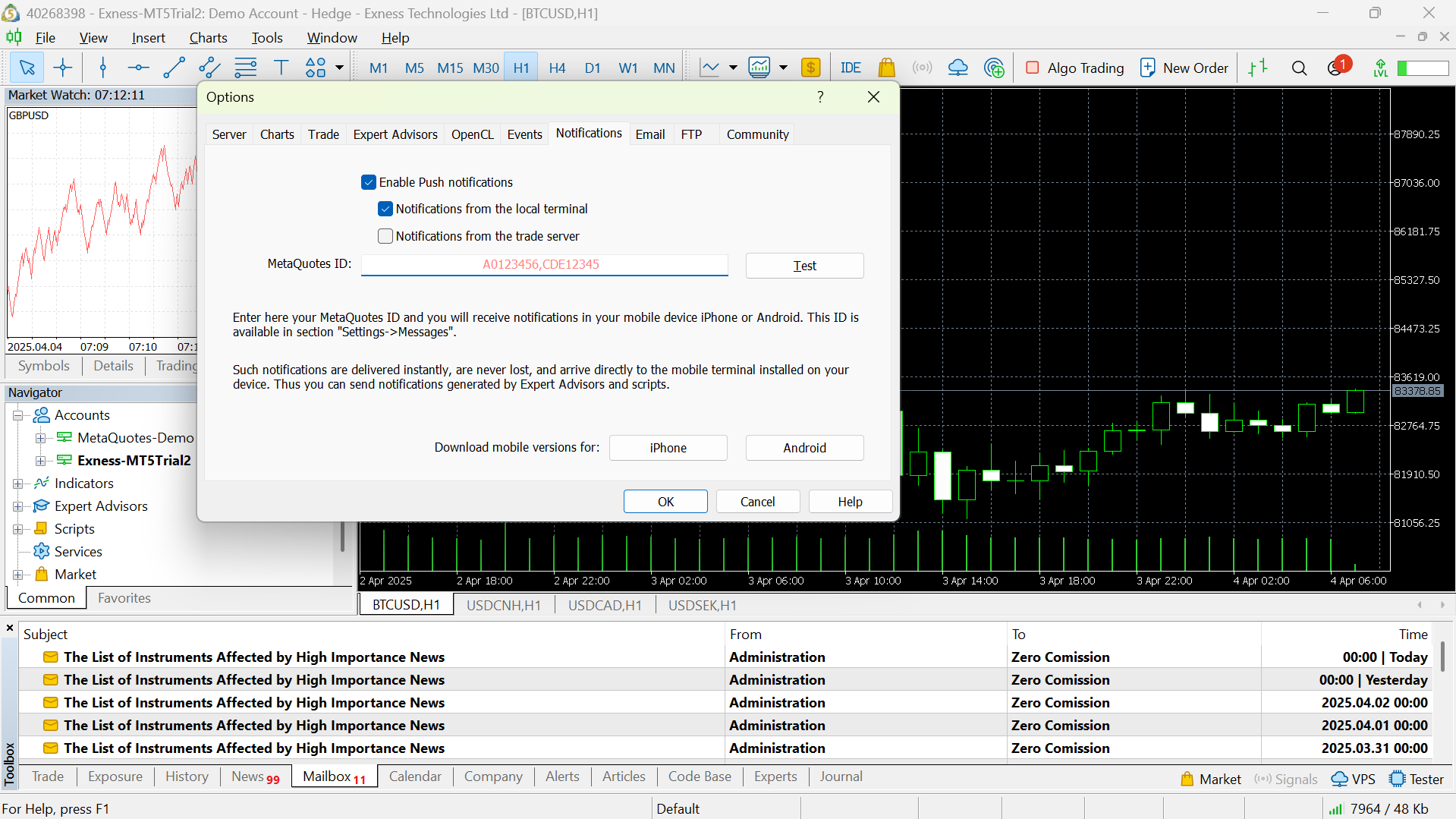
Task: Expand the Indicators tree node
Action: 18,484
